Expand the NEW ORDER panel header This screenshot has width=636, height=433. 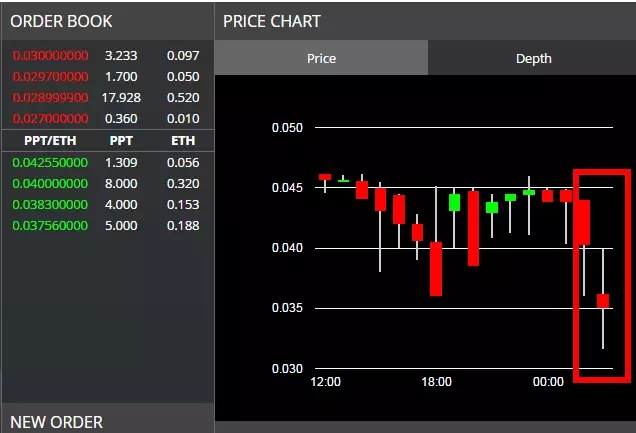[x=57, y=422]
